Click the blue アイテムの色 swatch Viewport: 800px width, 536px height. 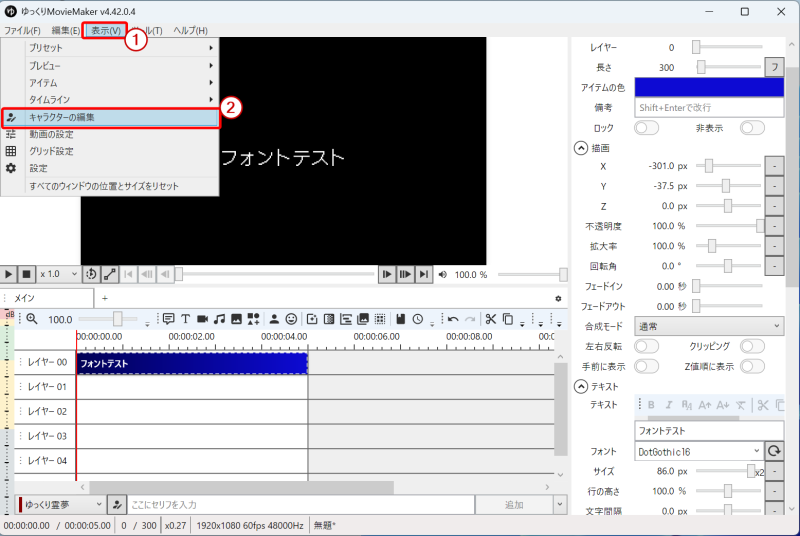pos(709,87)
